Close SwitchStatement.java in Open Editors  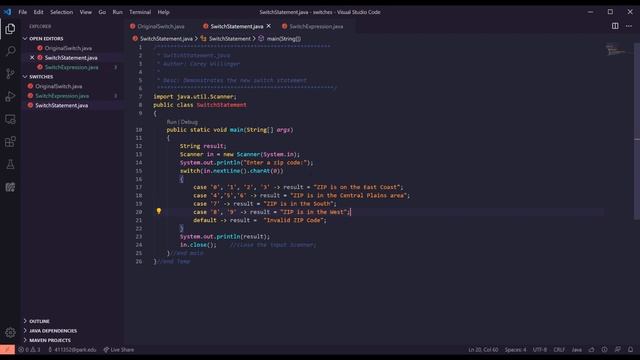[32, 58]
